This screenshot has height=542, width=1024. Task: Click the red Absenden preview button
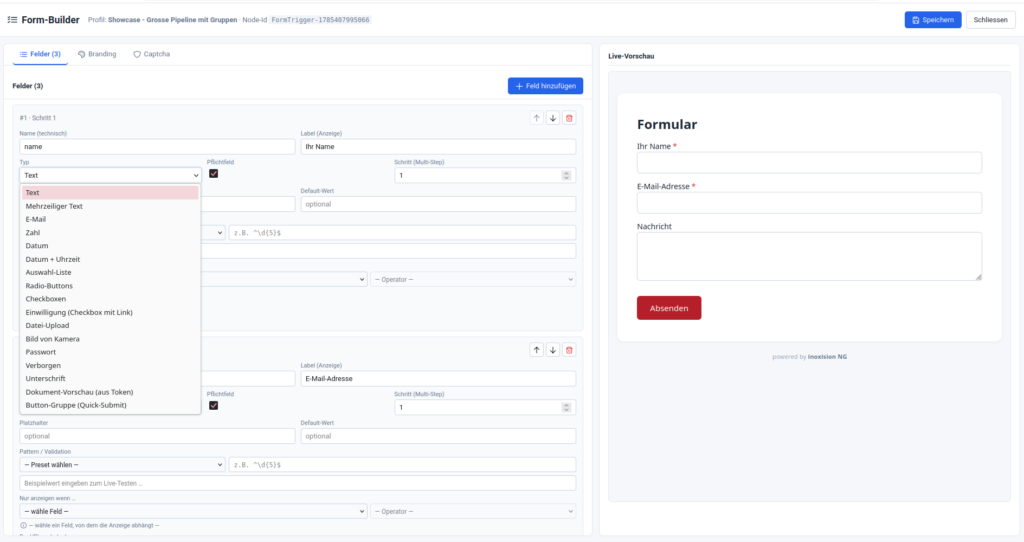tap(669, 308)
